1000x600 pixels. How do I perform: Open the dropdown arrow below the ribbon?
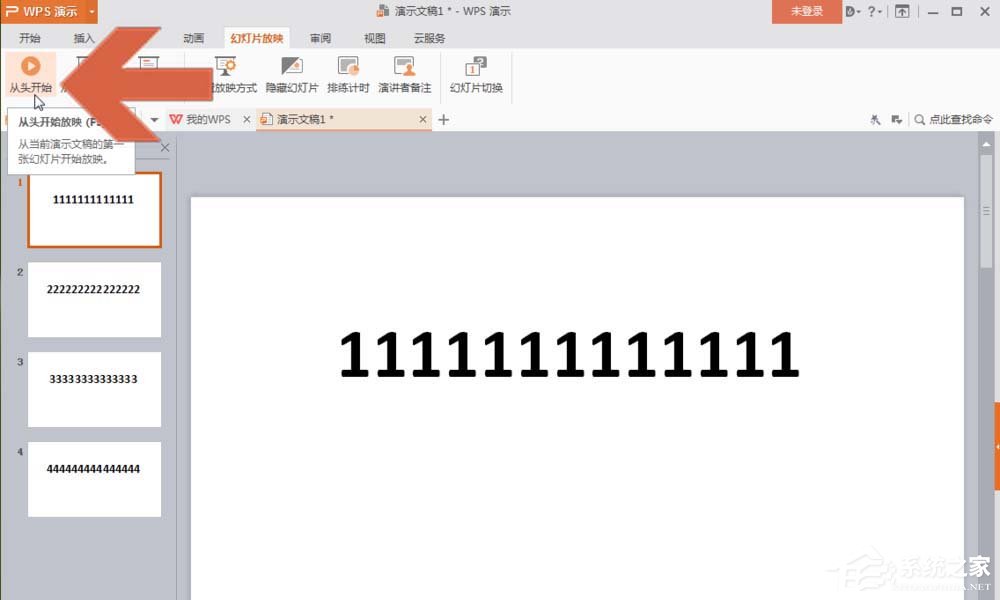coord(154,119)
